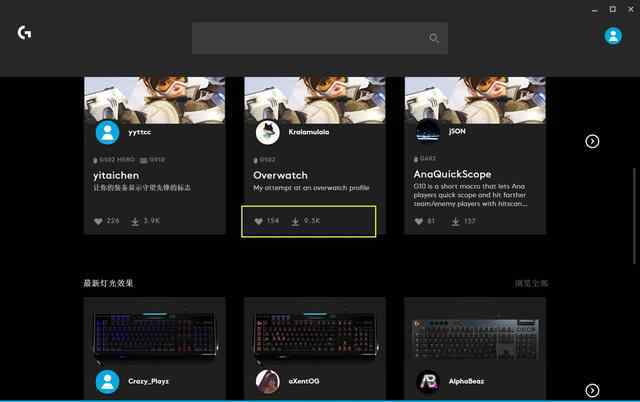Open the yyttcc card's Tracer banner image
This screenshot has width=640, height=402.
pos(154,100)
